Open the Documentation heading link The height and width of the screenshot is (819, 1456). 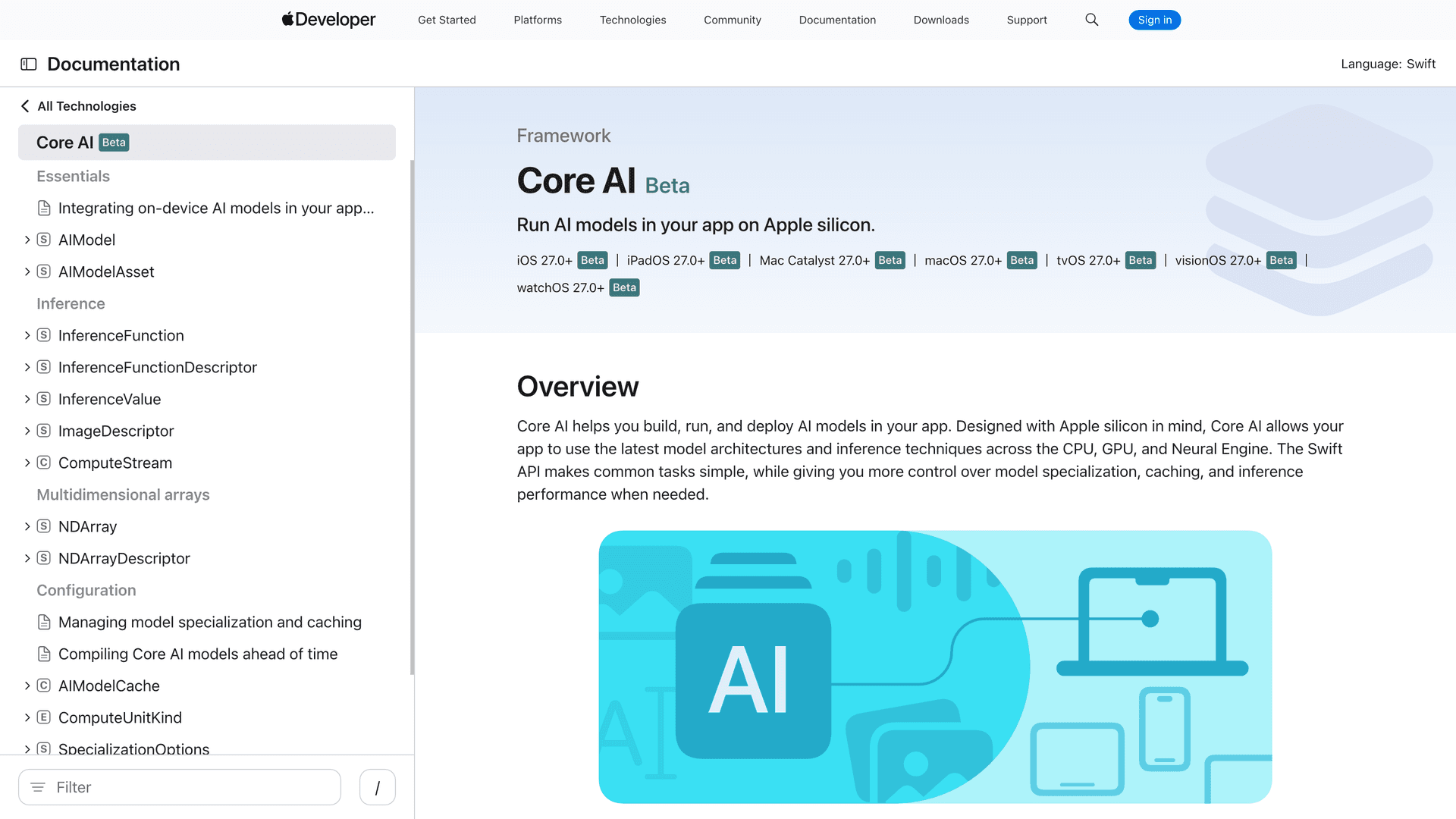[113, 64]
